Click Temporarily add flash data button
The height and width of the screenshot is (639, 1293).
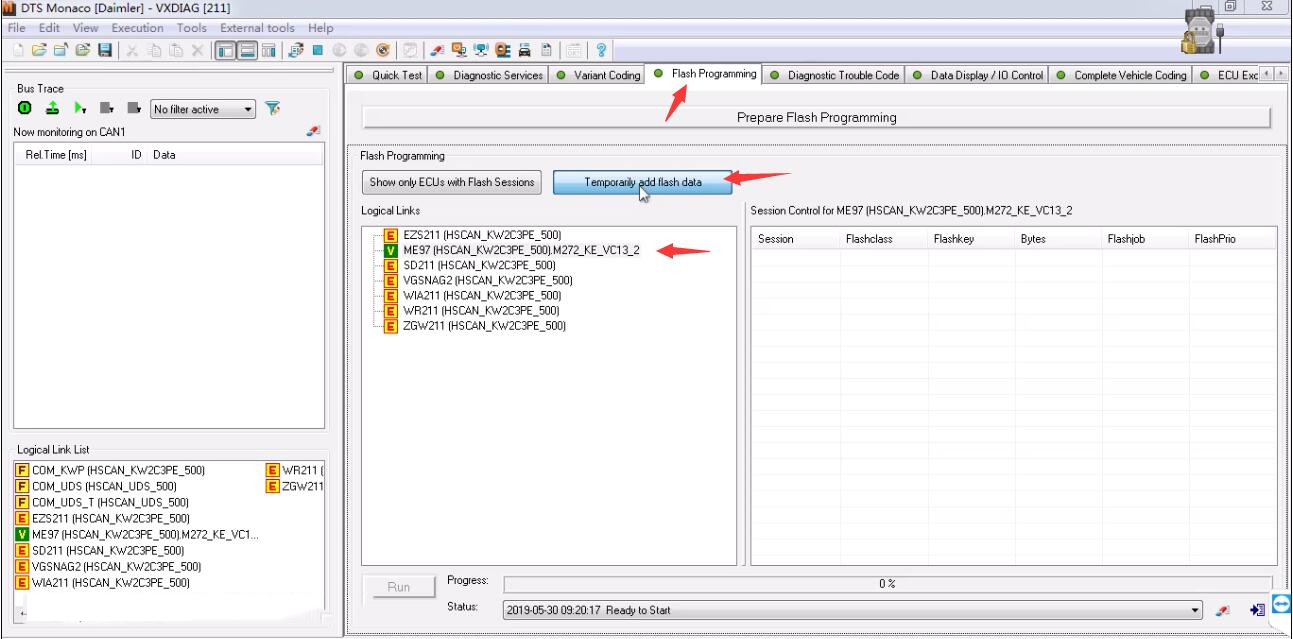[x=643, y=182]
